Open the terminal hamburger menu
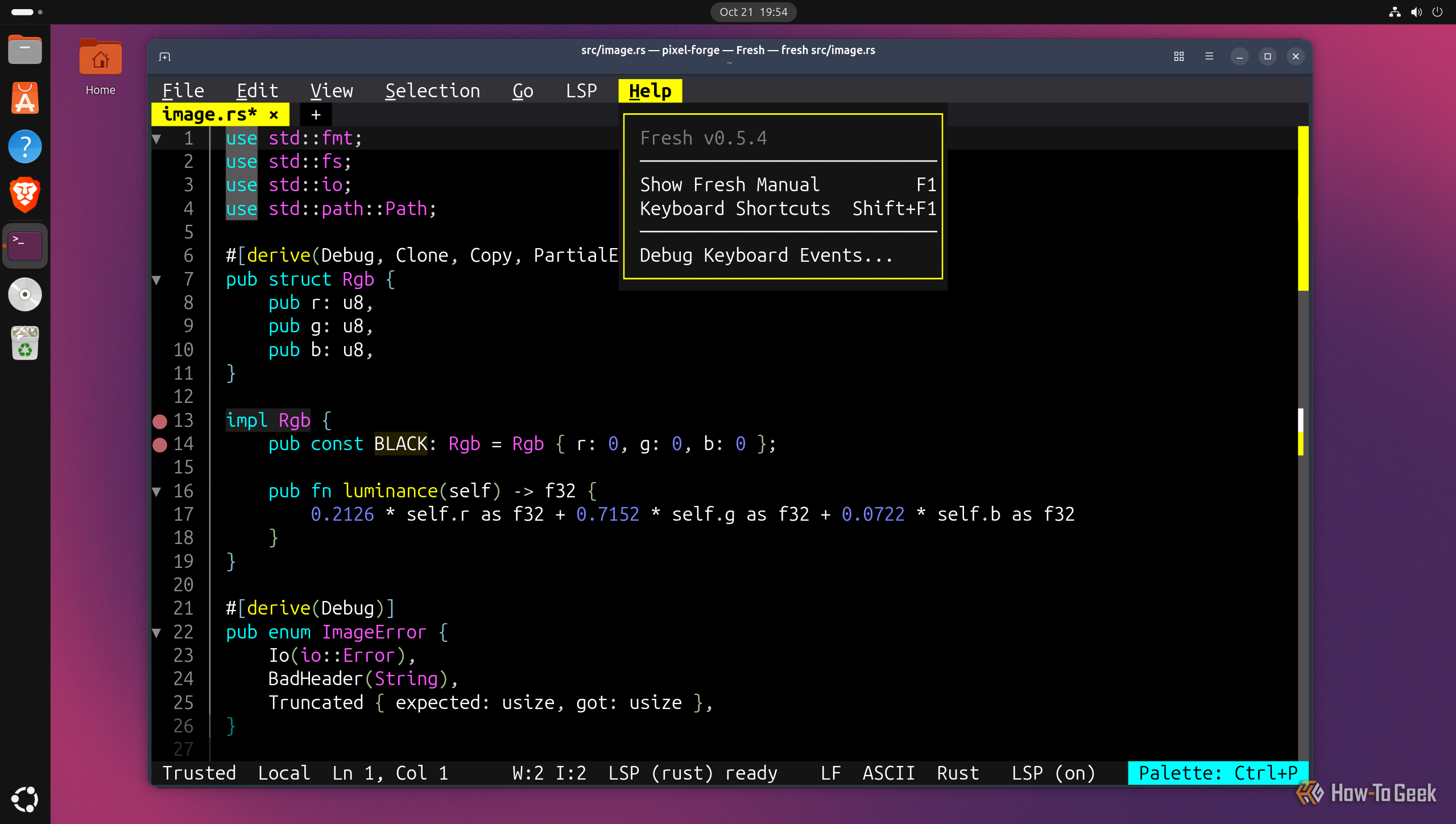The width and height of the screenshot is (1456, 824). click(1209, 56)
